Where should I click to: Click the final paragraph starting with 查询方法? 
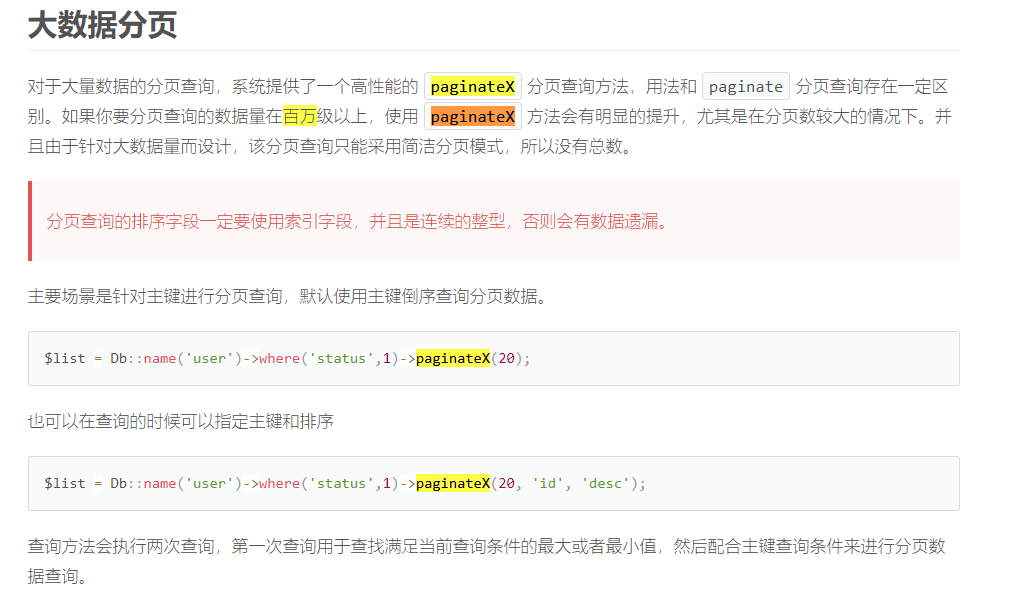[486, 546]
